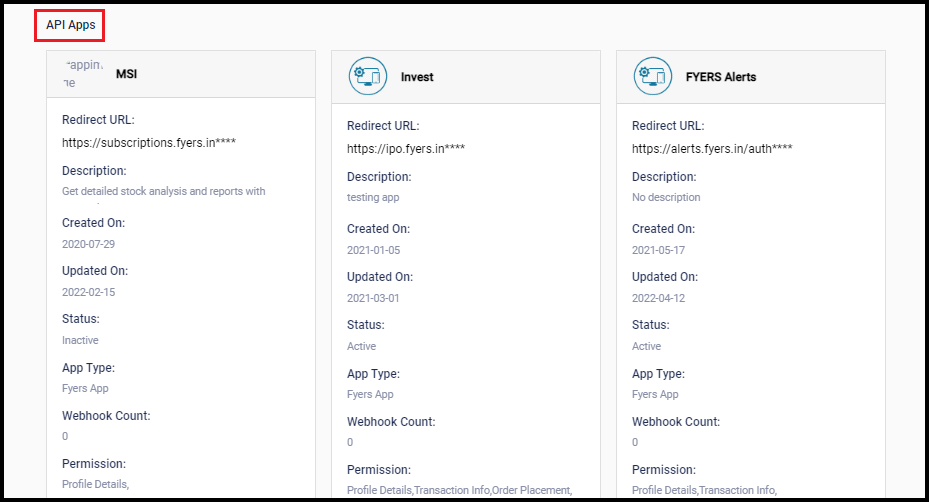Click Invest's Active status value
This screenshot has width=929, height=502.
[x=361, y=346]
